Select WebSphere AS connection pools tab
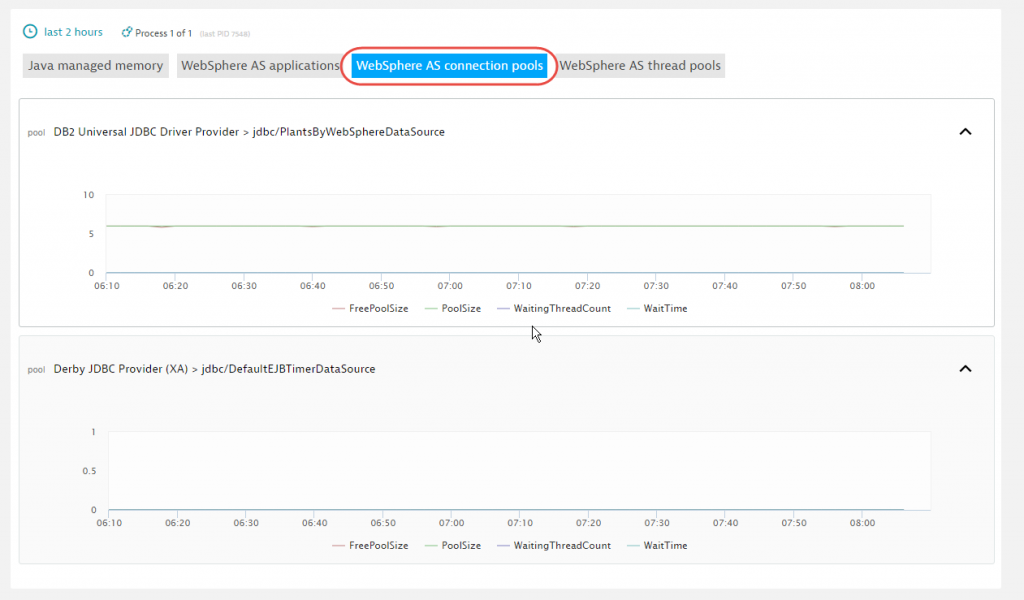 [x=449, y=65]
